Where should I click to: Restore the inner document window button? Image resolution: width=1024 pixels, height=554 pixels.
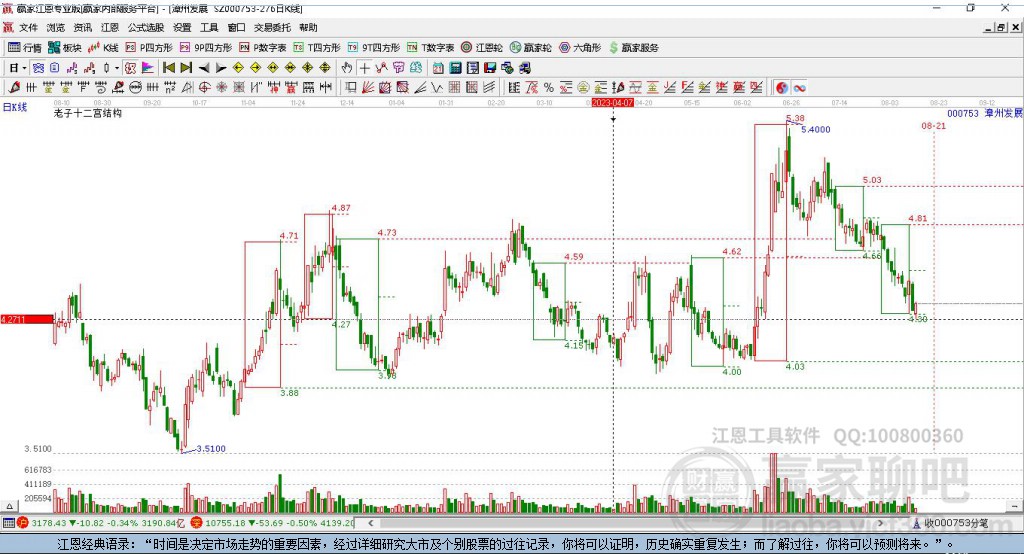[1001, 27]
